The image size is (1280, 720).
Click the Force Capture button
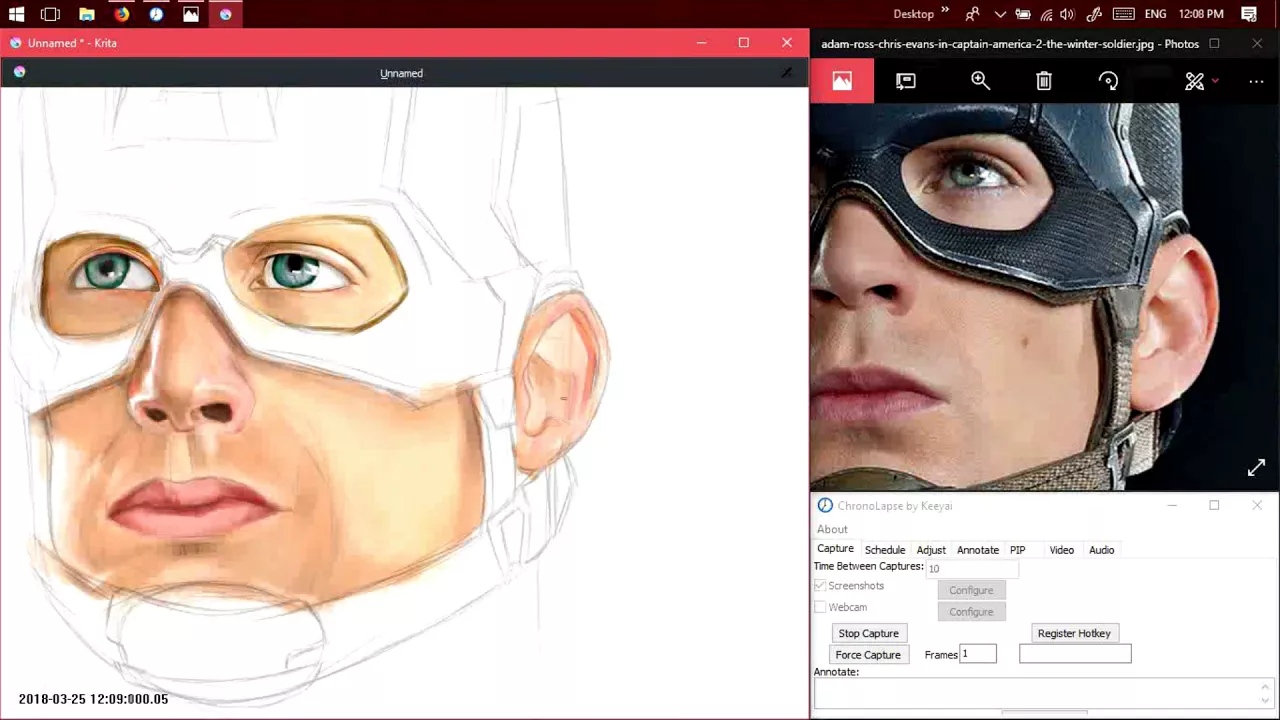[x=868, y=655]
